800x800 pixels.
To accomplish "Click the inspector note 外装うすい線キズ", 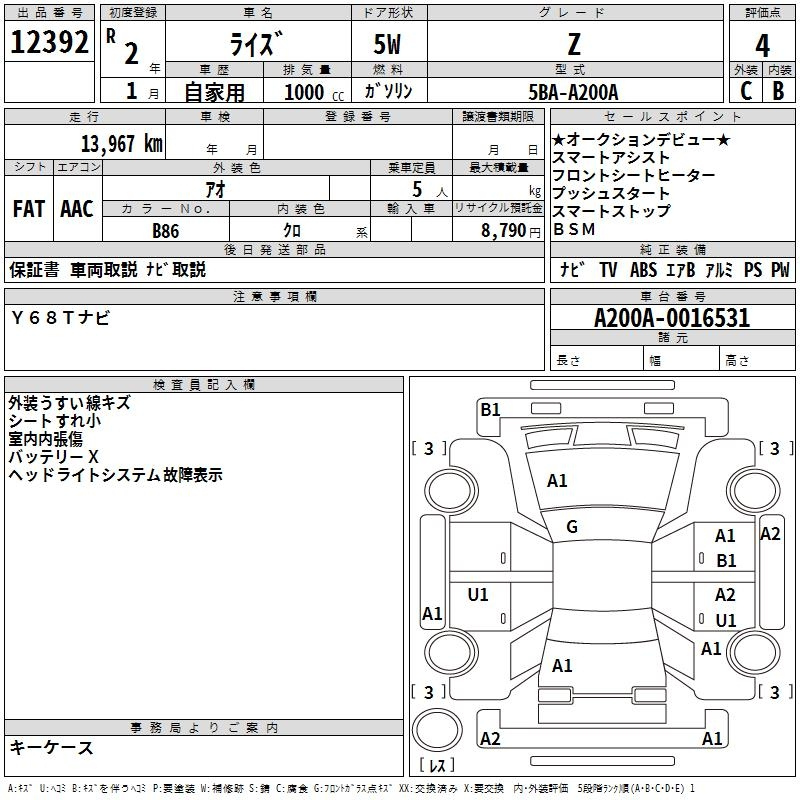I will pos(69,403).
